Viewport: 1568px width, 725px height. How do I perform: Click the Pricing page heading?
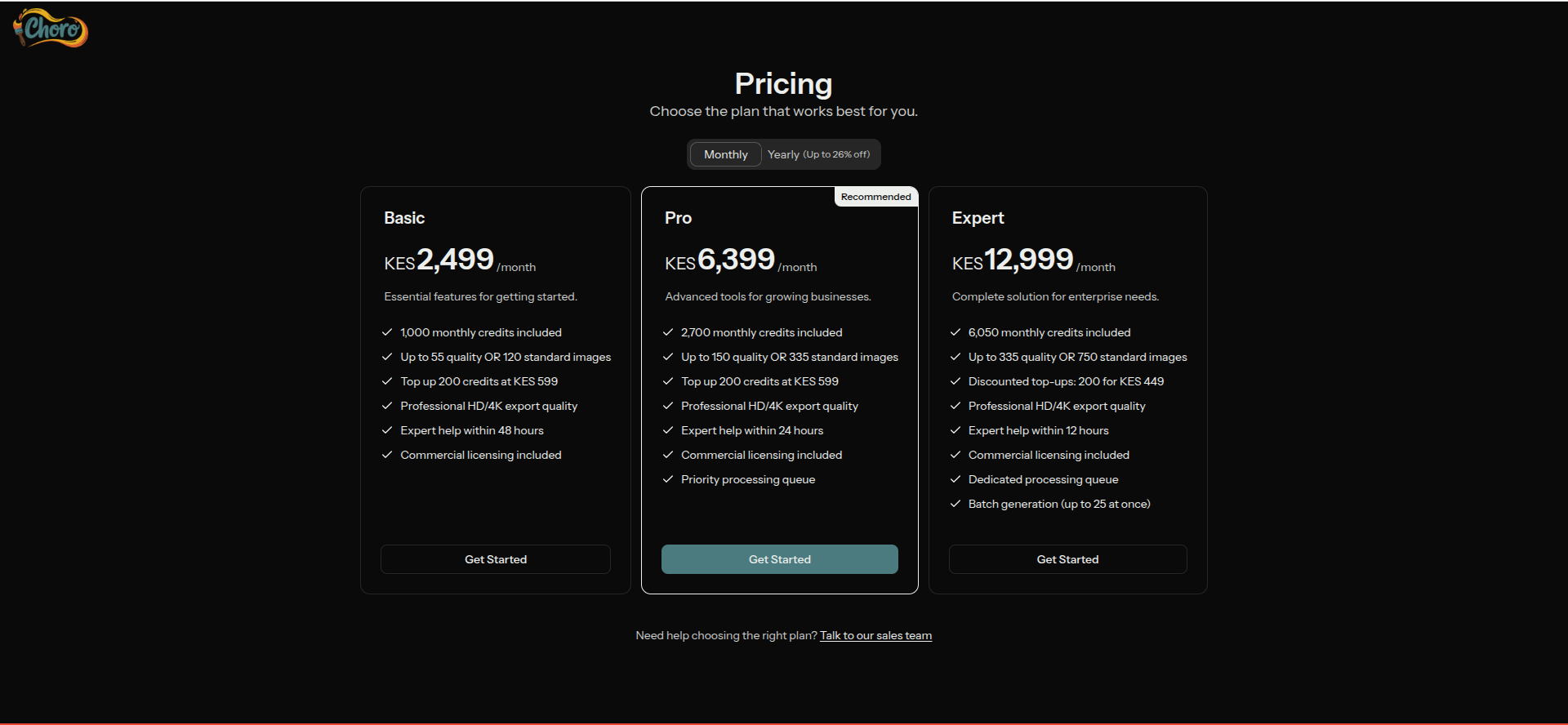(x=783, y=84)
